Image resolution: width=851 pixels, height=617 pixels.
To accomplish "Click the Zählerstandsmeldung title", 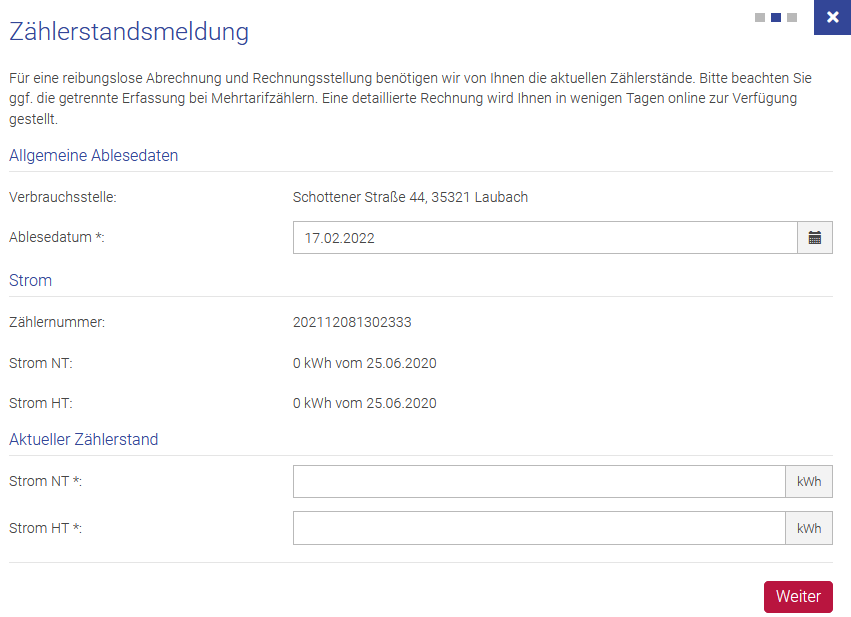I will [129, 32].
